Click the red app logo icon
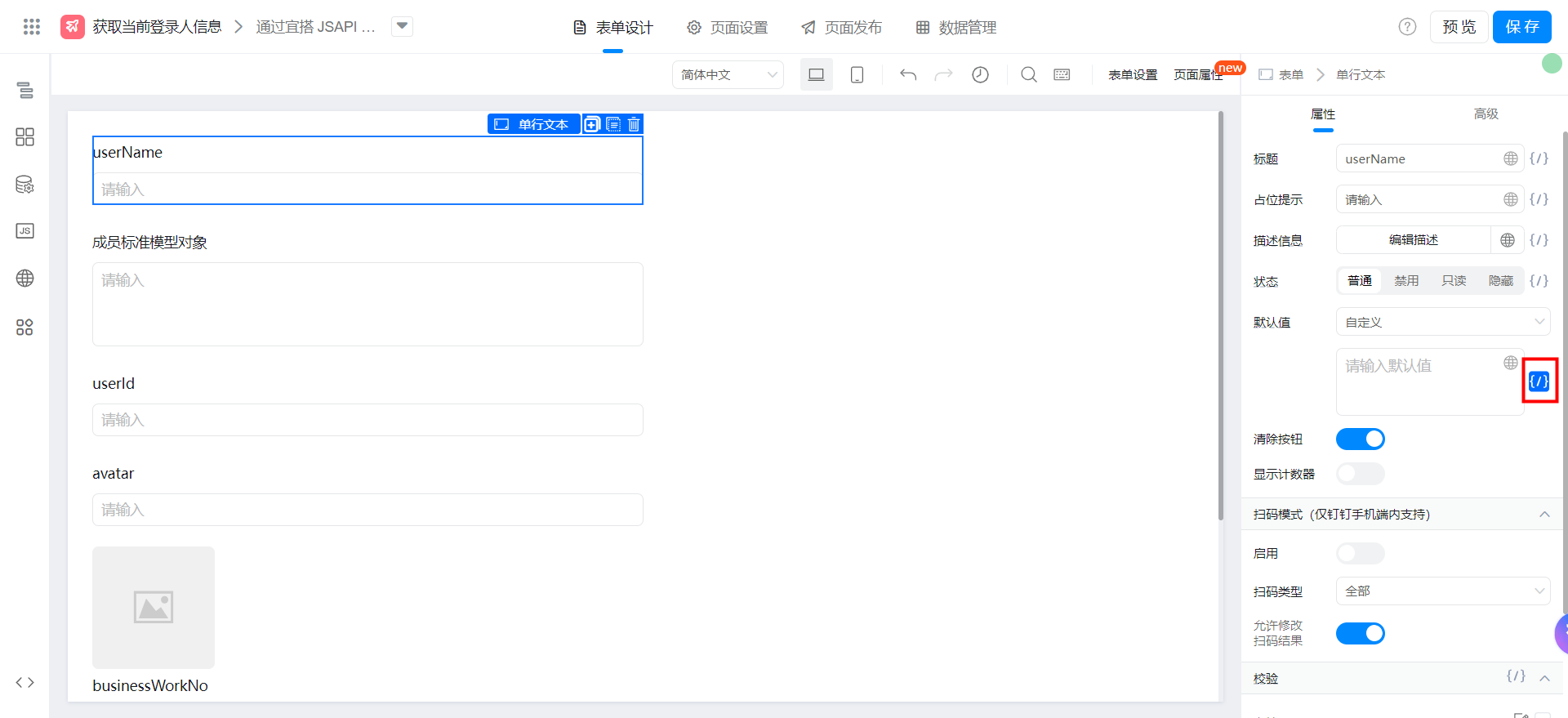 pyautogui.click(x=73, y=27)
